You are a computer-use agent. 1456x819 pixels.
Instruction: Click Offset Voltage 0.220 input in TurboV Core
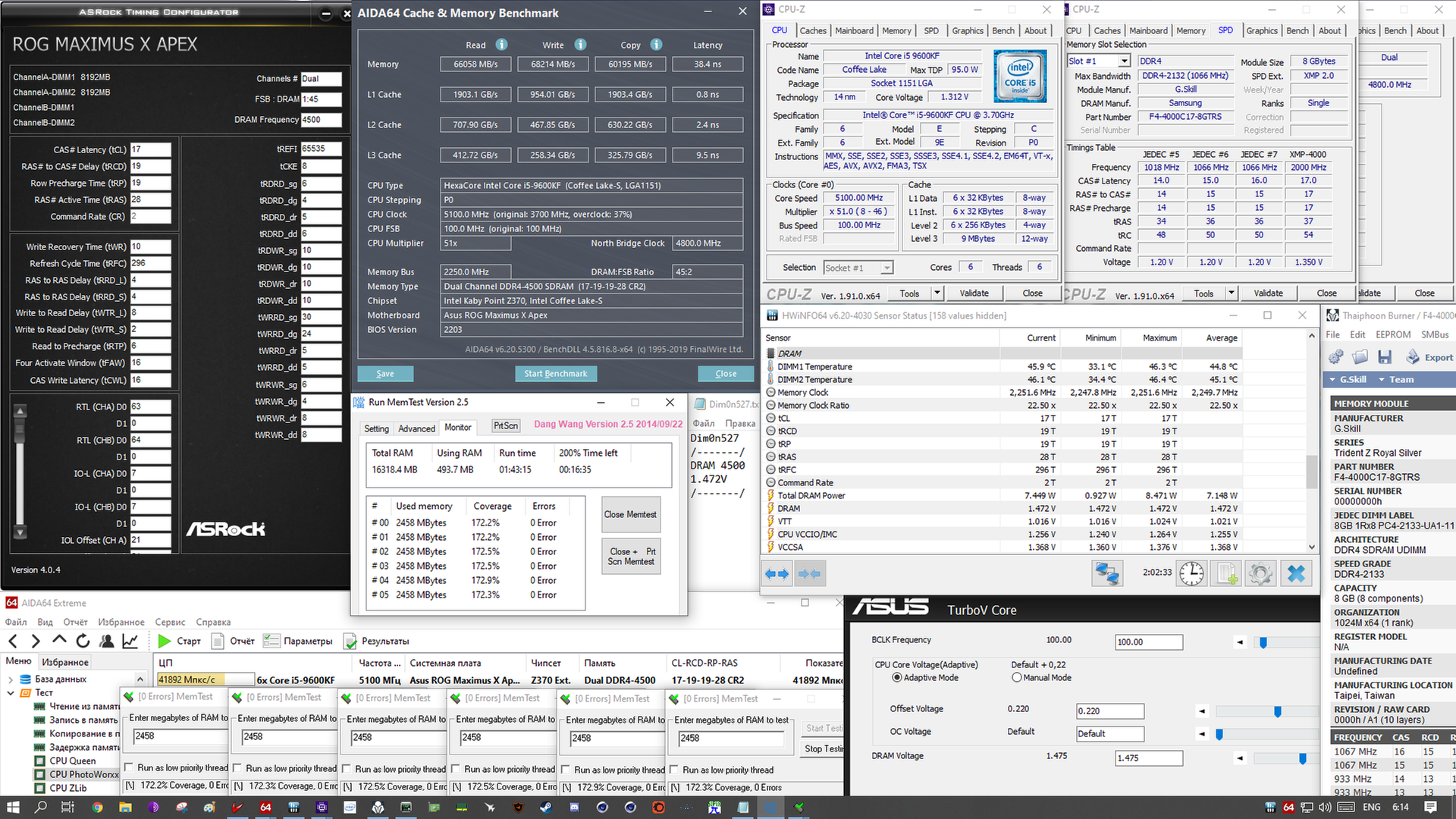[x=1110, y=711]
